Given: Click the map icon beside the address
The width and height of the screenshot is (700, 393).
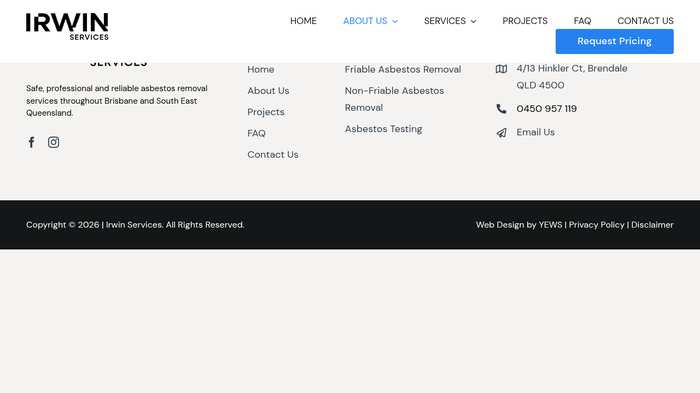Looking at the screenshot, I should point(501,69).
